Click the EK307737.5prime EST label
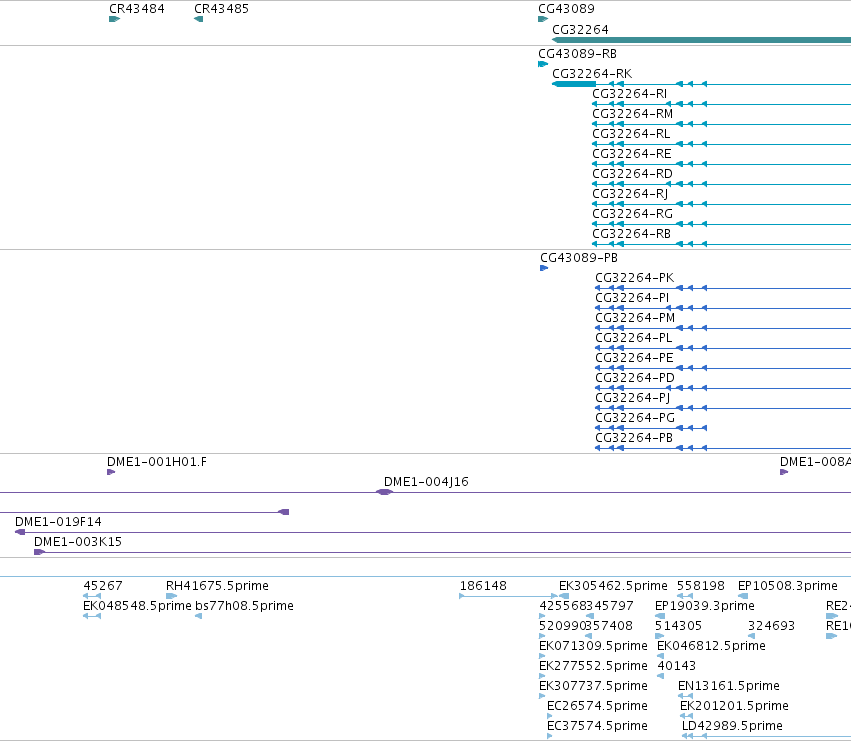 point(593,686)
